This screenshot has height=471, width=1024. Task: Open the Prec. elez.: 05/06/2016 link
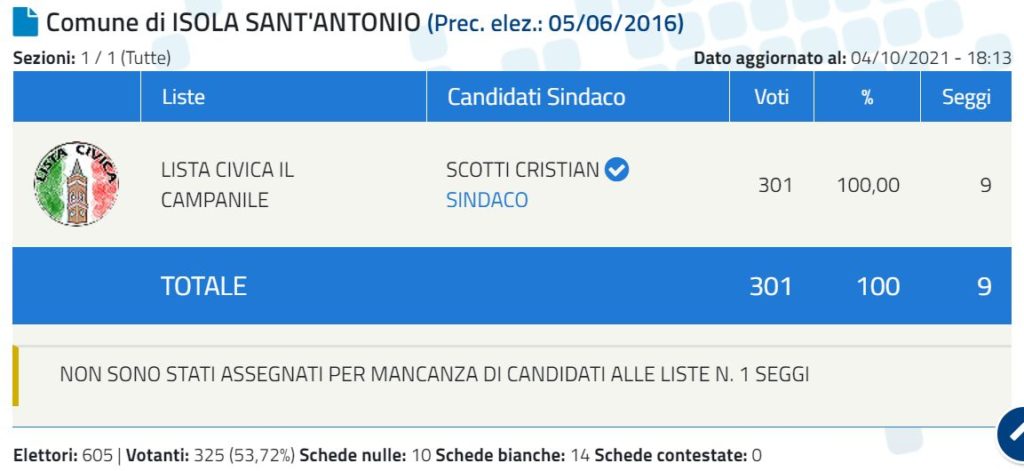click(556, 24)
